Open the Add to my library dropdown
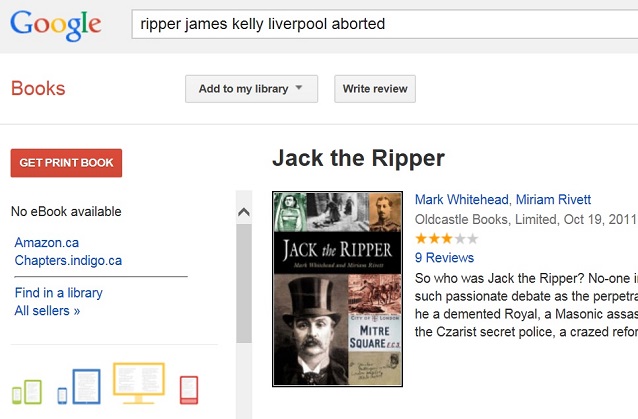The height and width of the screenshot is (419, 638). pyautogui.click(x=251, y=89)
